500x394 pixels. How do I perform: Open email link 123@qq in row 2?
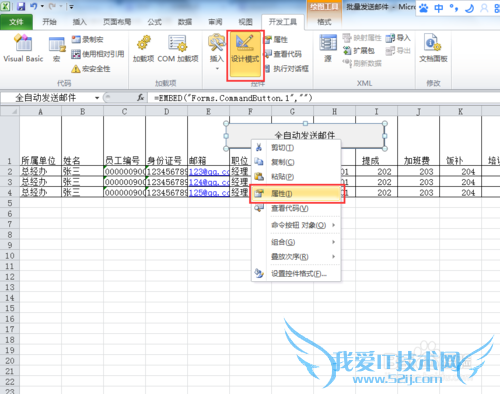click(x=209, y=172)
